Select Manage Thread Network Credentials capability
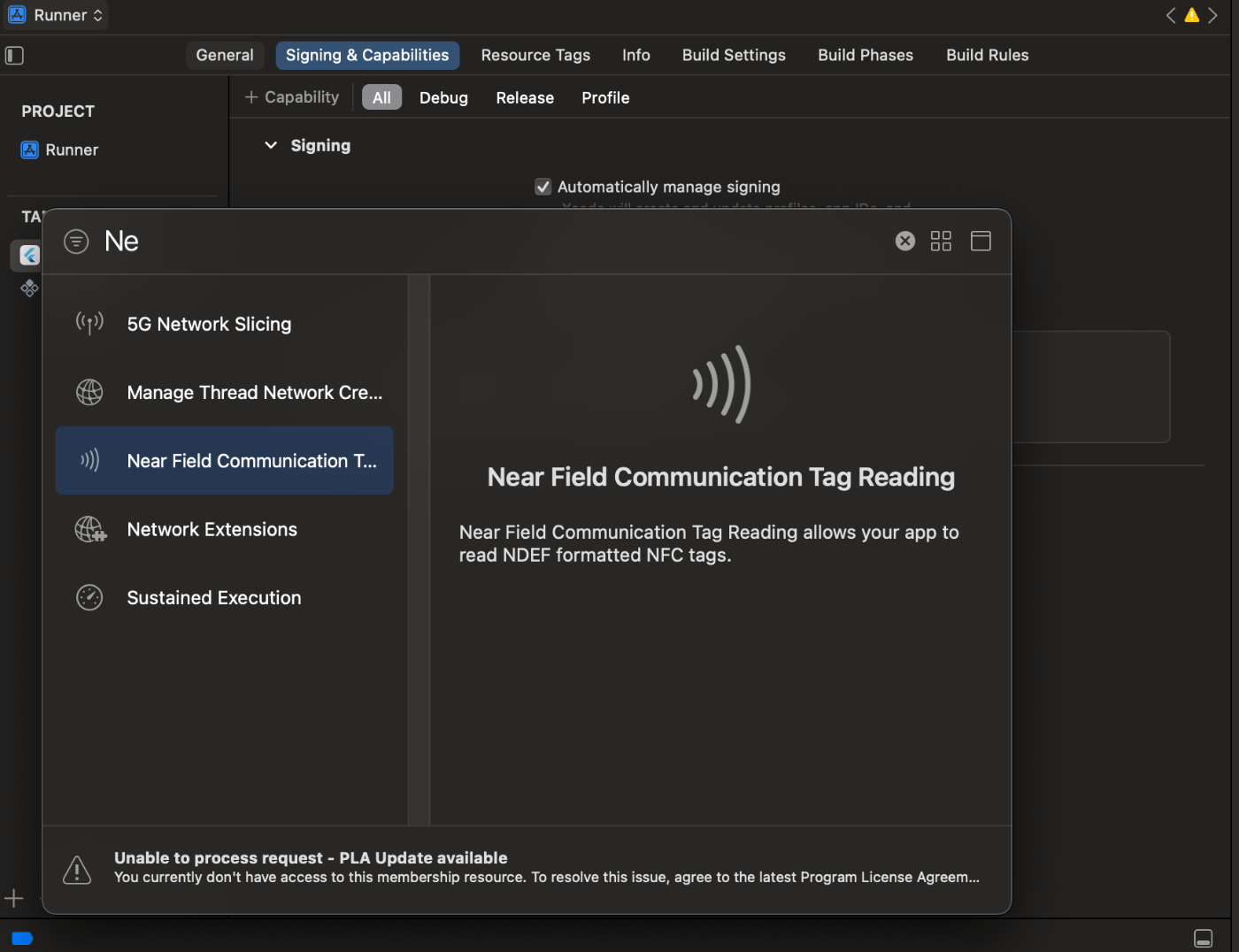 click(225, 392)
